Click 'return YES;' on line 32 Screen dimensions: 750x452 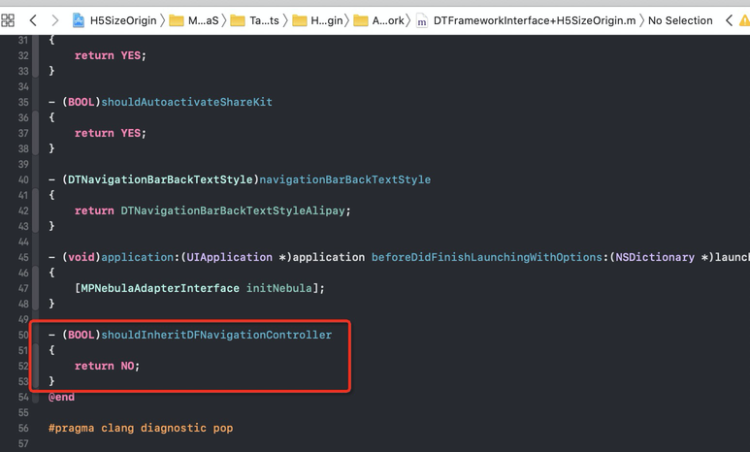pos(110,55)
